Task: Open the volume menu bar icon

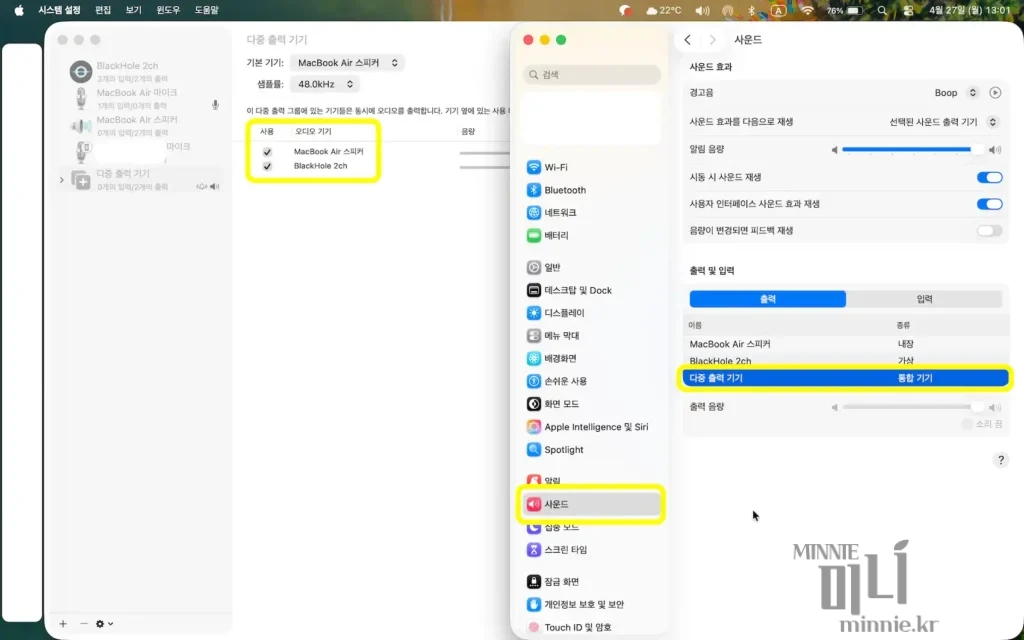Action: click(x=702, y=10)
